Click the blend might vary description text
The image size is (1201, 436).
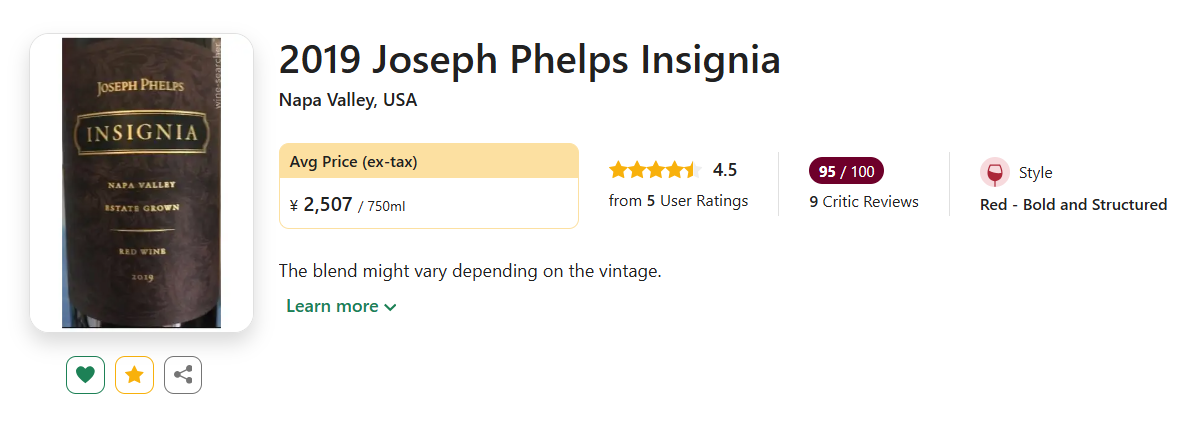pyautogui.click(x=470, y=271)
